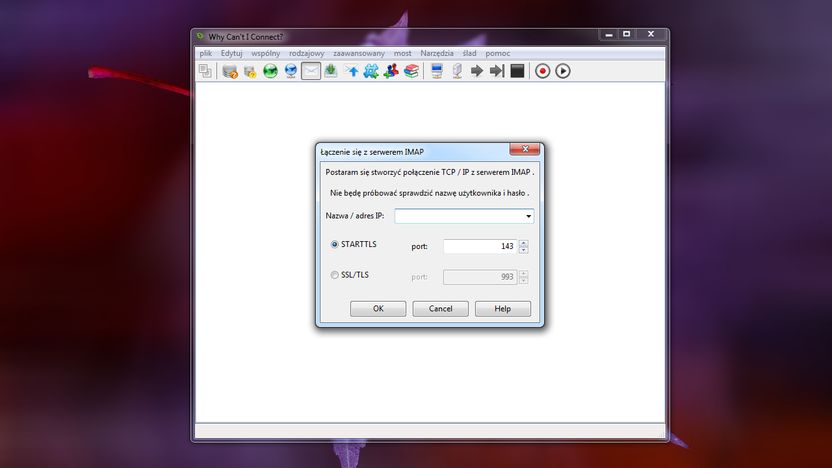
Task: Select the STARTTLS radio button
Action: click(334, 245)
